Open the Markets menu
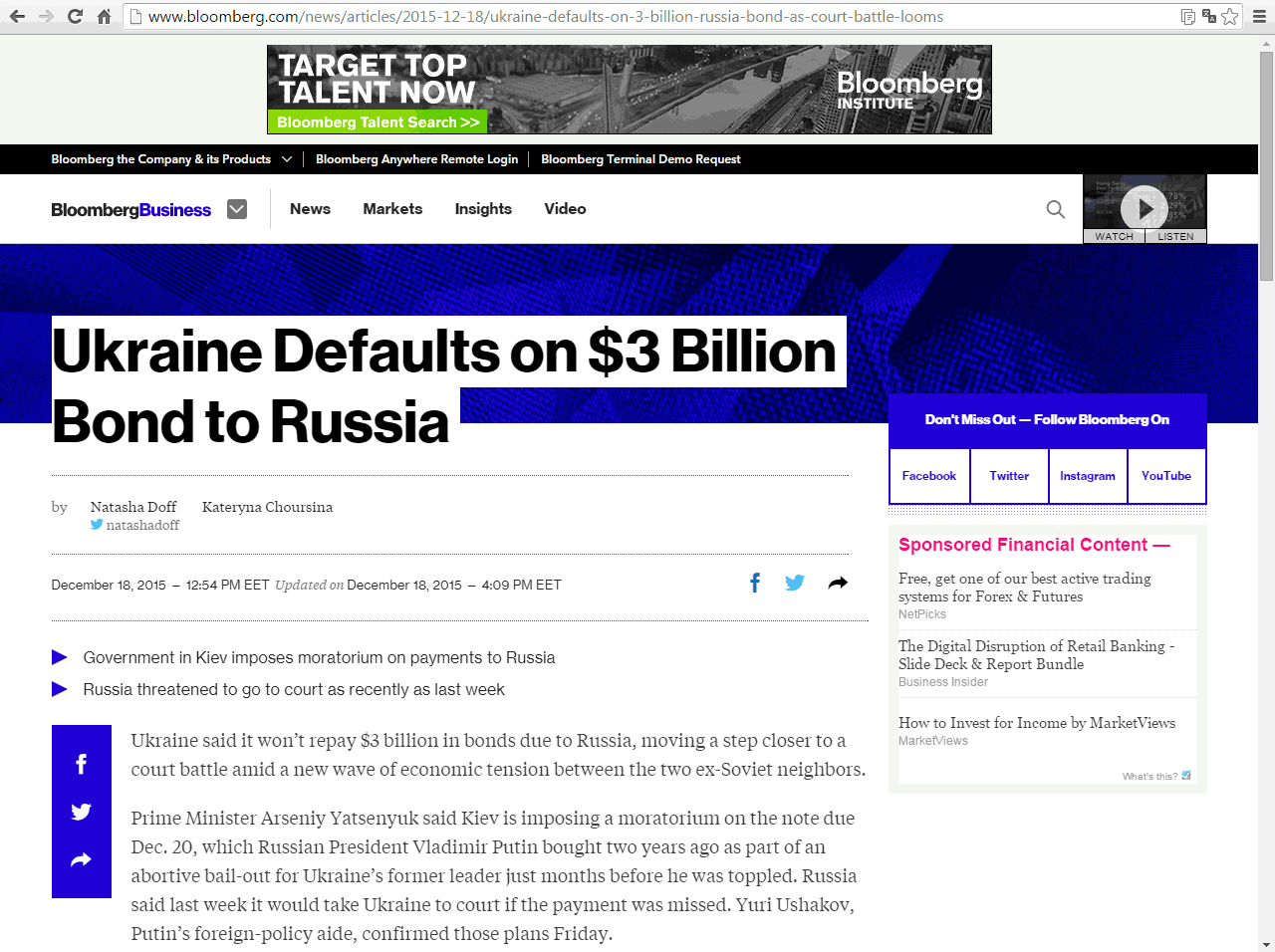The width and height of the screenshot is (1275, 952). click(x=392, y=209)
